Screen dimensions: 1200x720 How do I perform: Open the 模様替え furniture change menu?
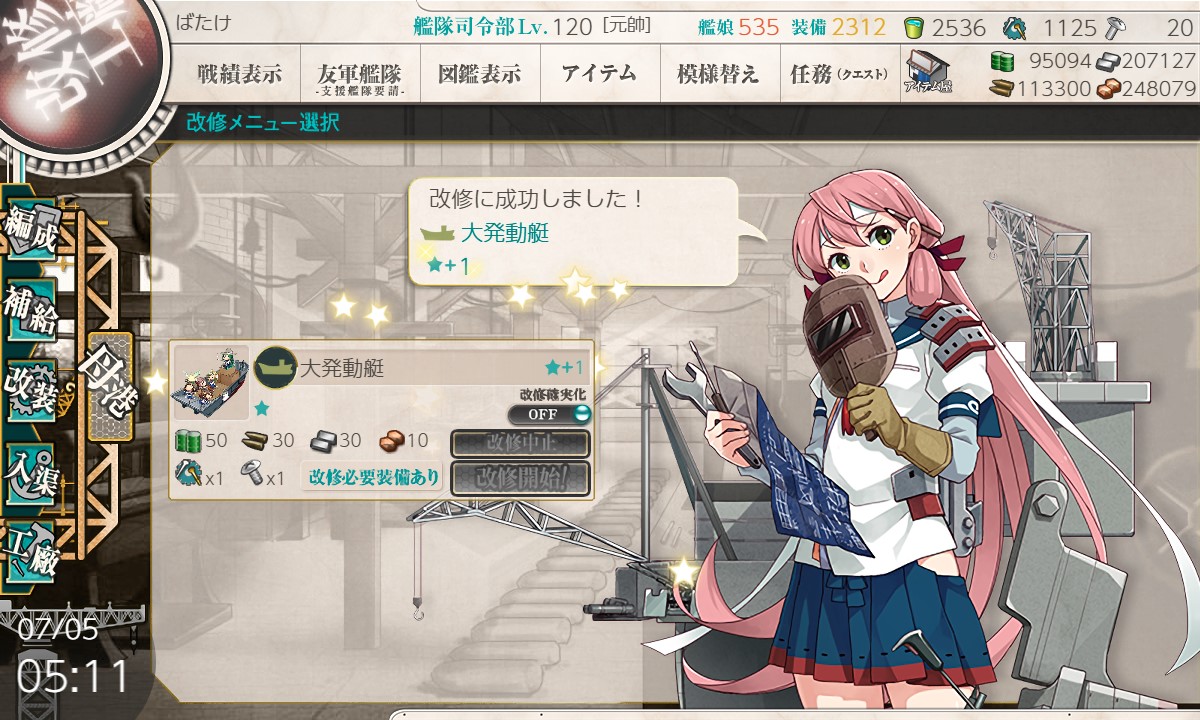point(717,74)
